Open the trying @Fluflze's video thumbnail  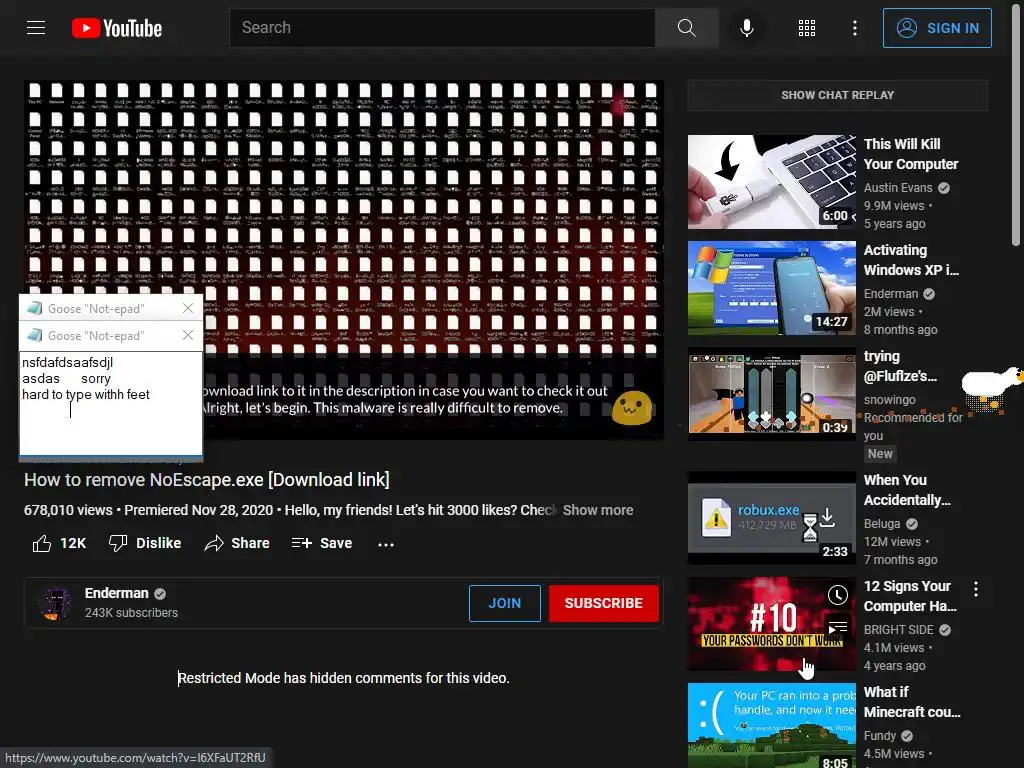coord(772,394)
